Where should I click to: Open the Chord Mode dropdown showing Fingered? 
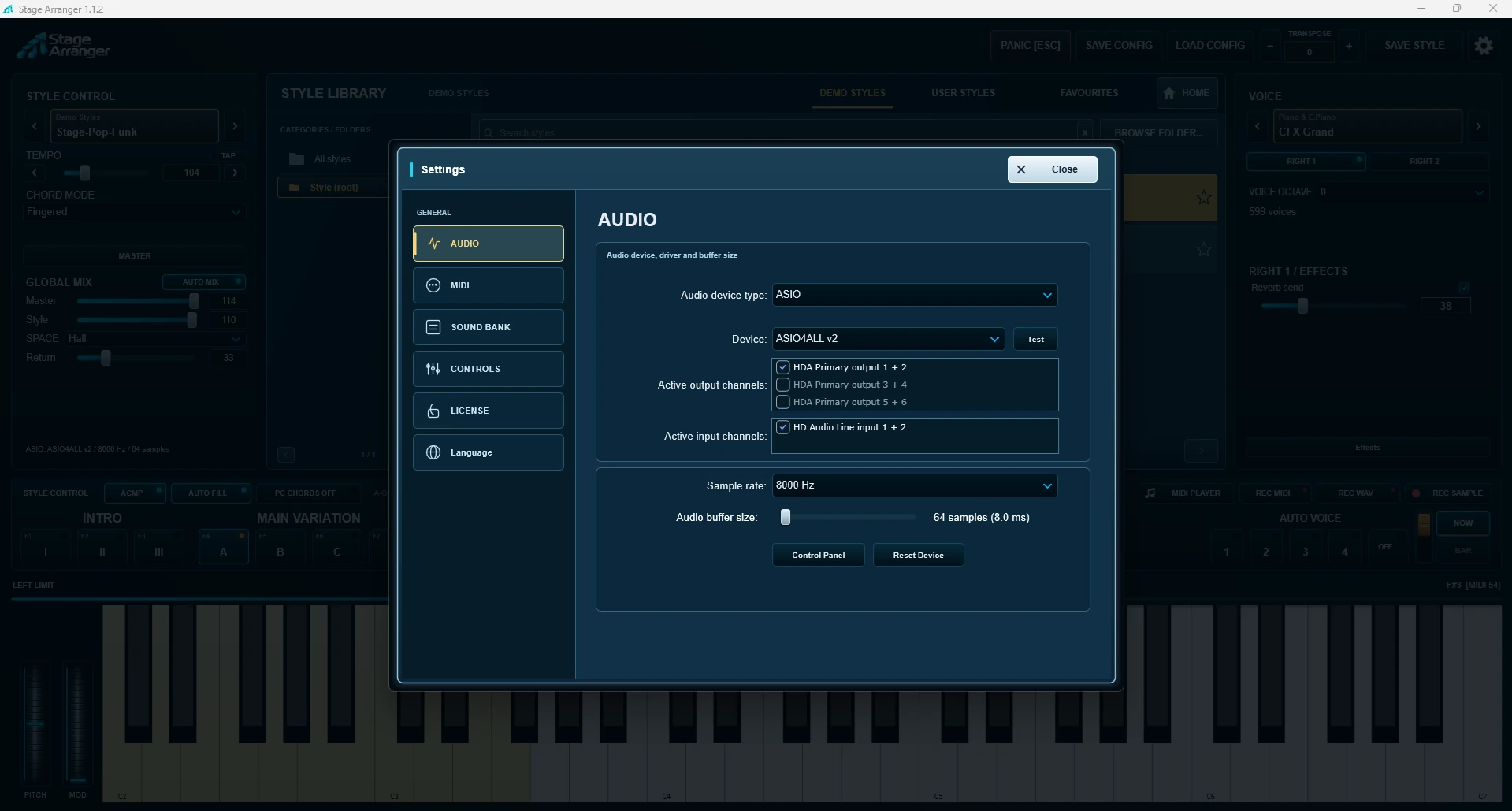[x=135, y=212]
